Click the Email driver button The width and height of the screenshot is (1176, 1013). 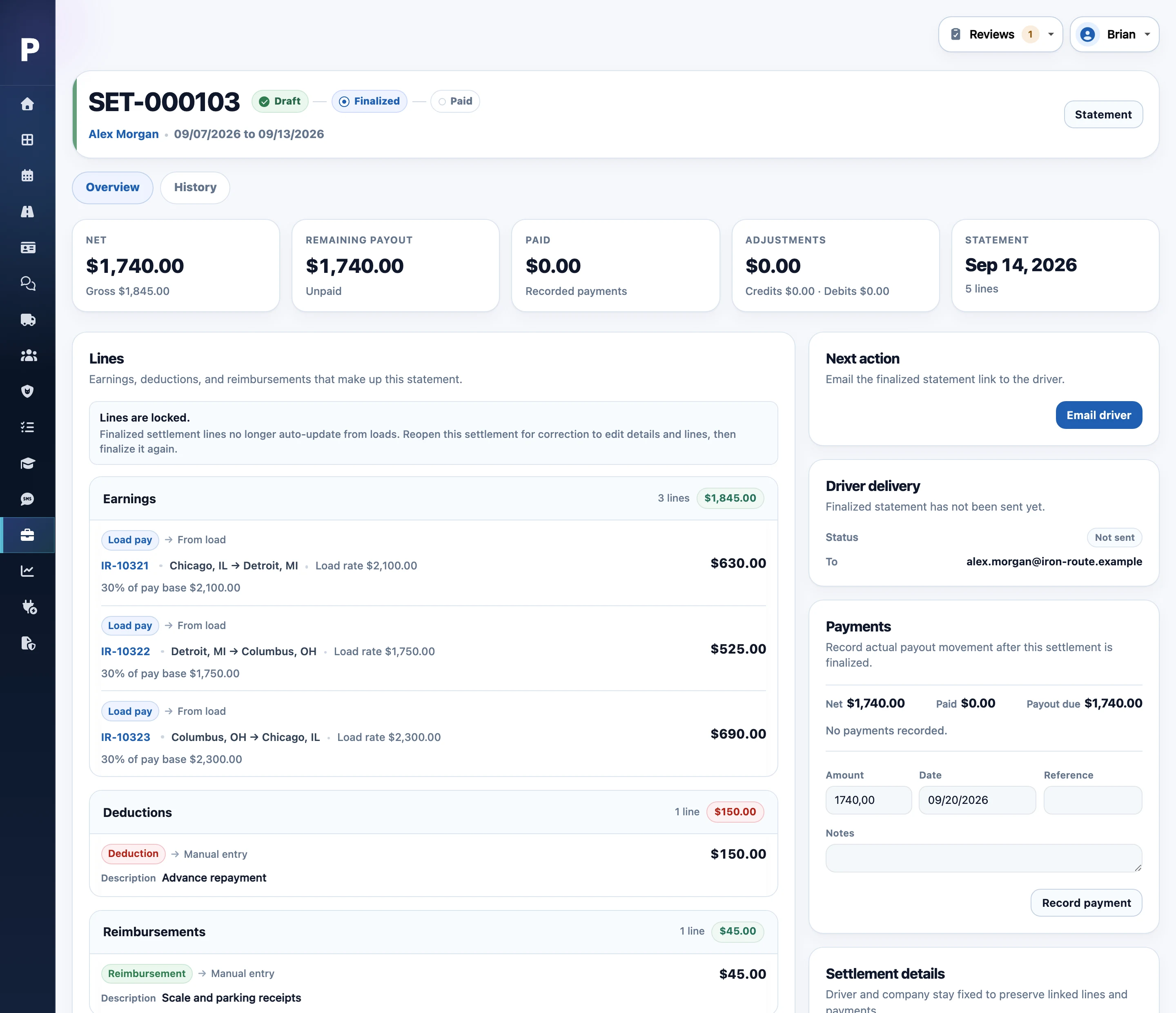pos(1099,415)
